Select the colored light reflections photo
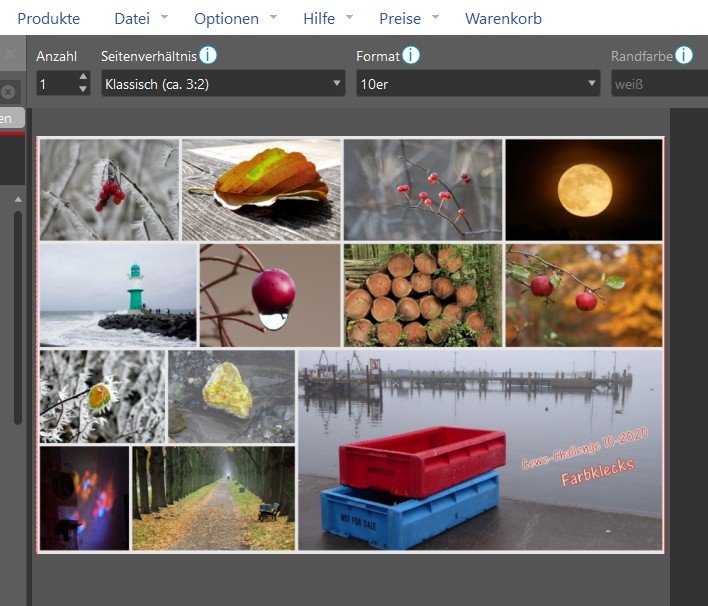This screenshot has width=708, height=606. pos(84,498)
